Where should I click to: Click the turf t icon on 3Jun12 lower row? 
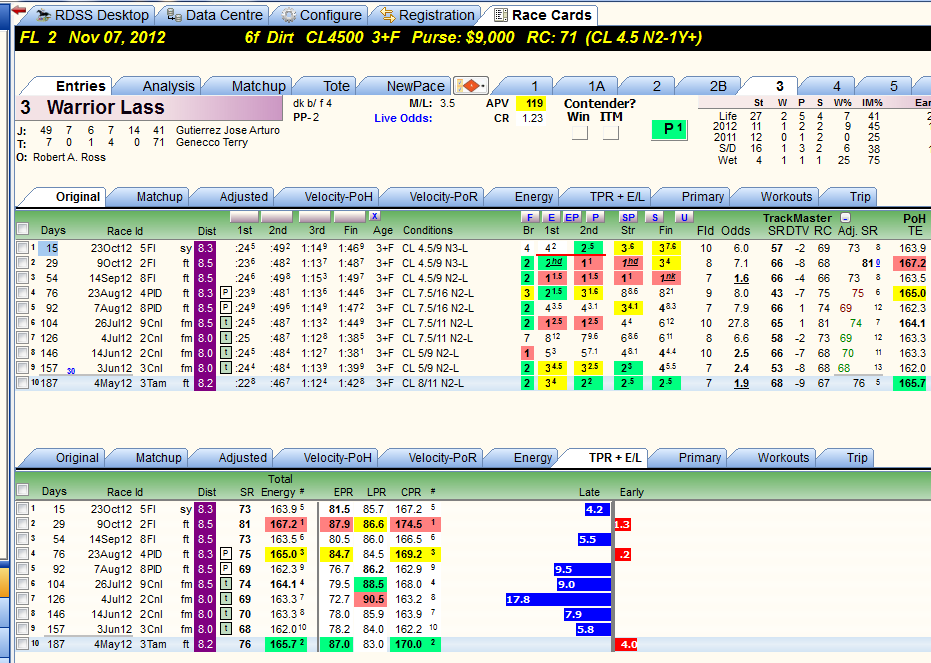click(226, 629)
